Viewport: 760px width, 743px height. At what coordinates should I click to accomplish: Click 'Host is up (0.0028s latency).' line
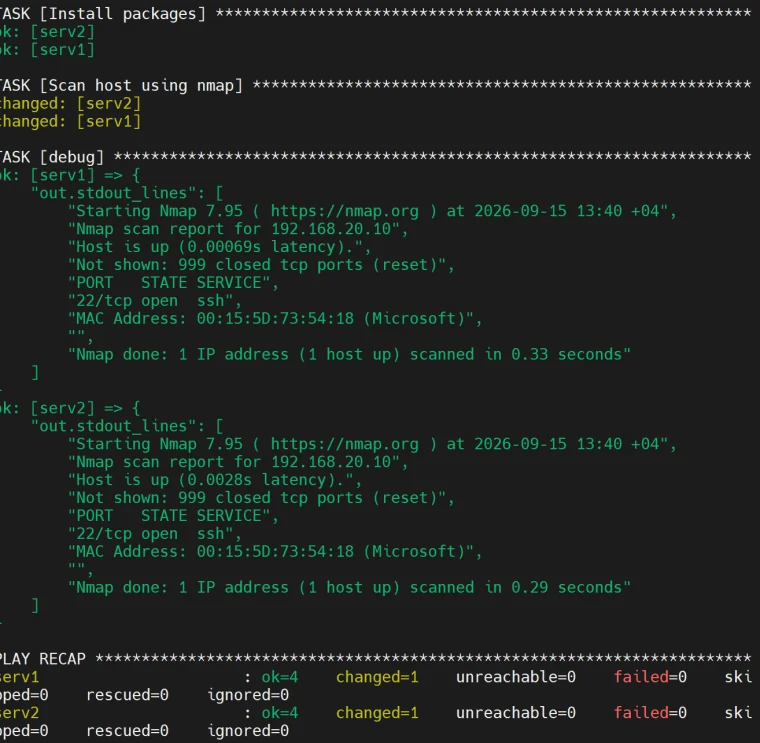tap(215, 480)
